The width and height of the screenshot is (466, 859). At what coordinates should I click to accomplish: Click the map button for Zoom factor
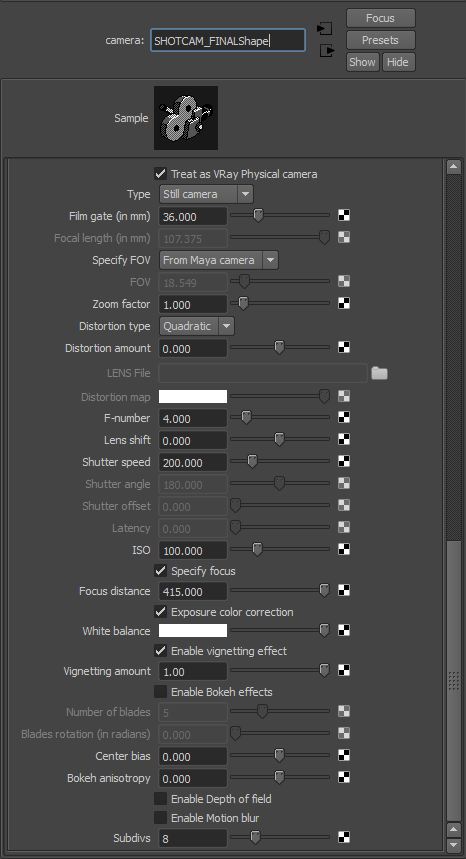point(344,303)
